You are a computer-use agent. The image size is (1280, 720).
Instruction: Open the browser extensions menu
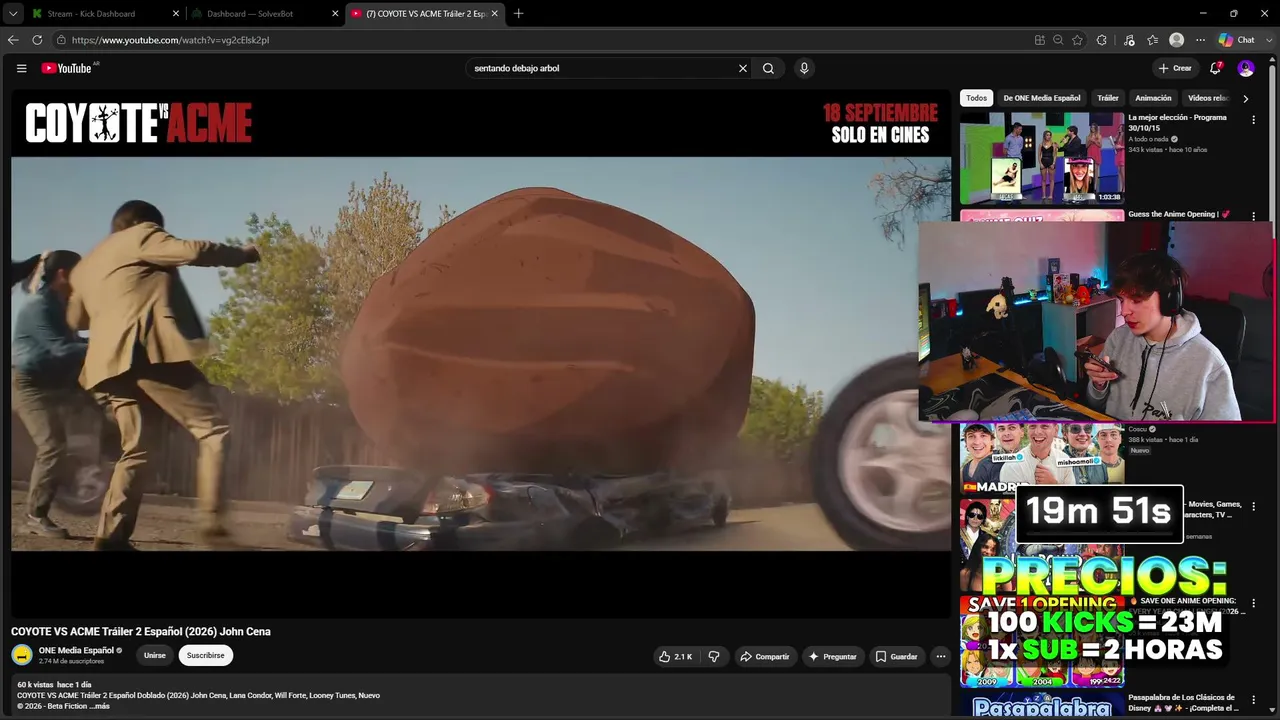point(1102,40)
